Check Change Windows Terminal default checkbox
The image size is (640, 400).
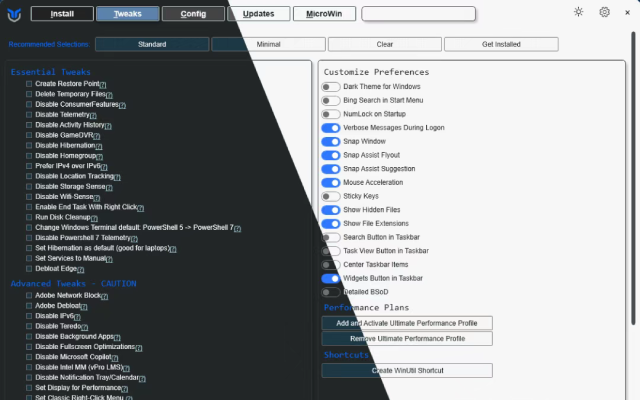point(29,227)
